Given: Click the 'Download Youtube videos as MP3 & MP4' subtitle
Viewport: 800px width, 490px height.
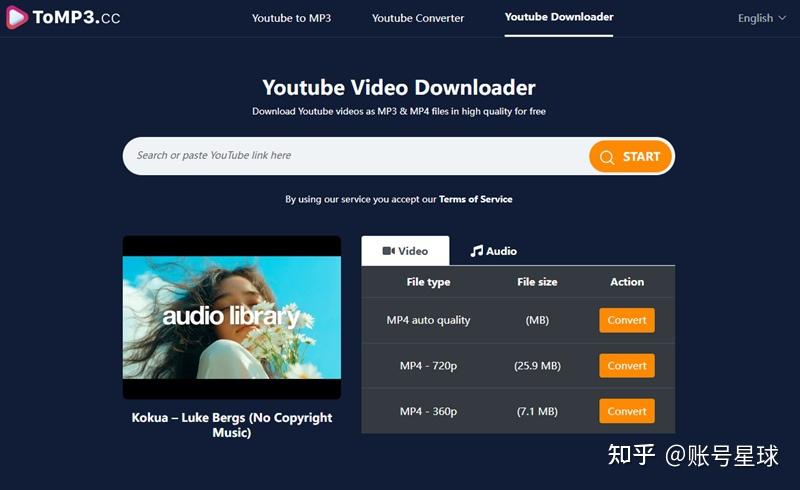Looking at the screenshot, I should pos(399,111).
